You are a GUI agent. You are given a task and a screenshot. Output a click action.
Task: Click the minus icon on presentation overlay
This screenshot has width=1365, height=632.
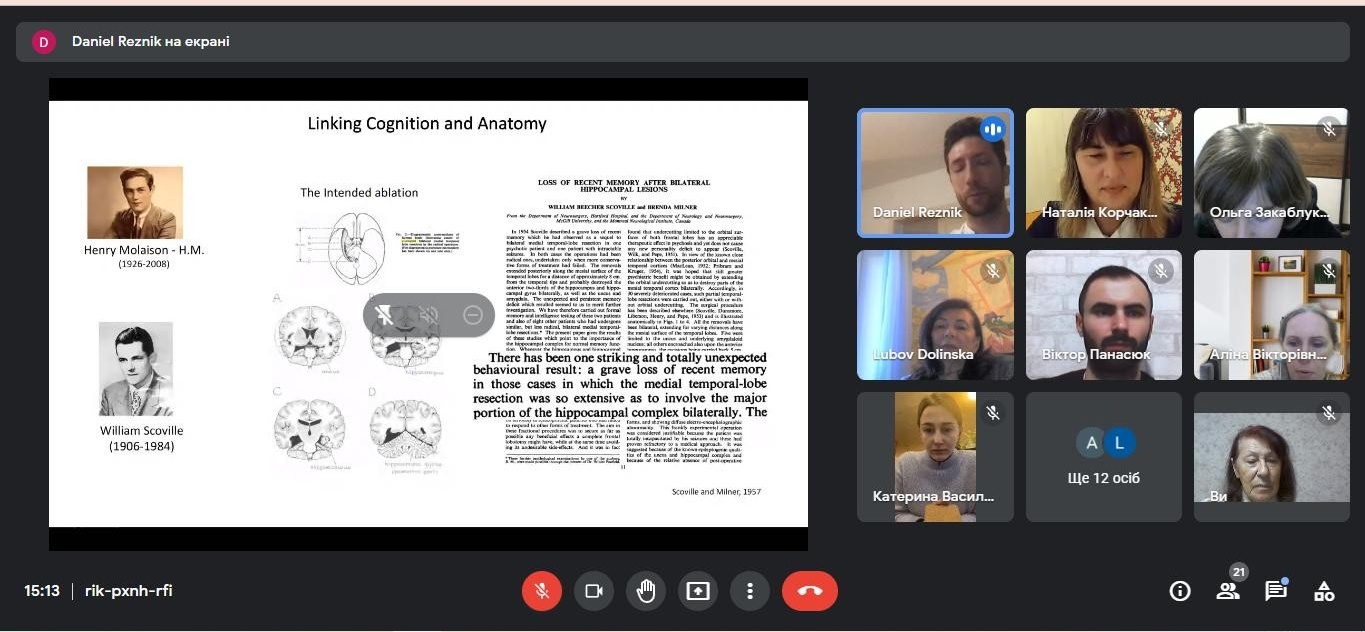click(473, 316)
